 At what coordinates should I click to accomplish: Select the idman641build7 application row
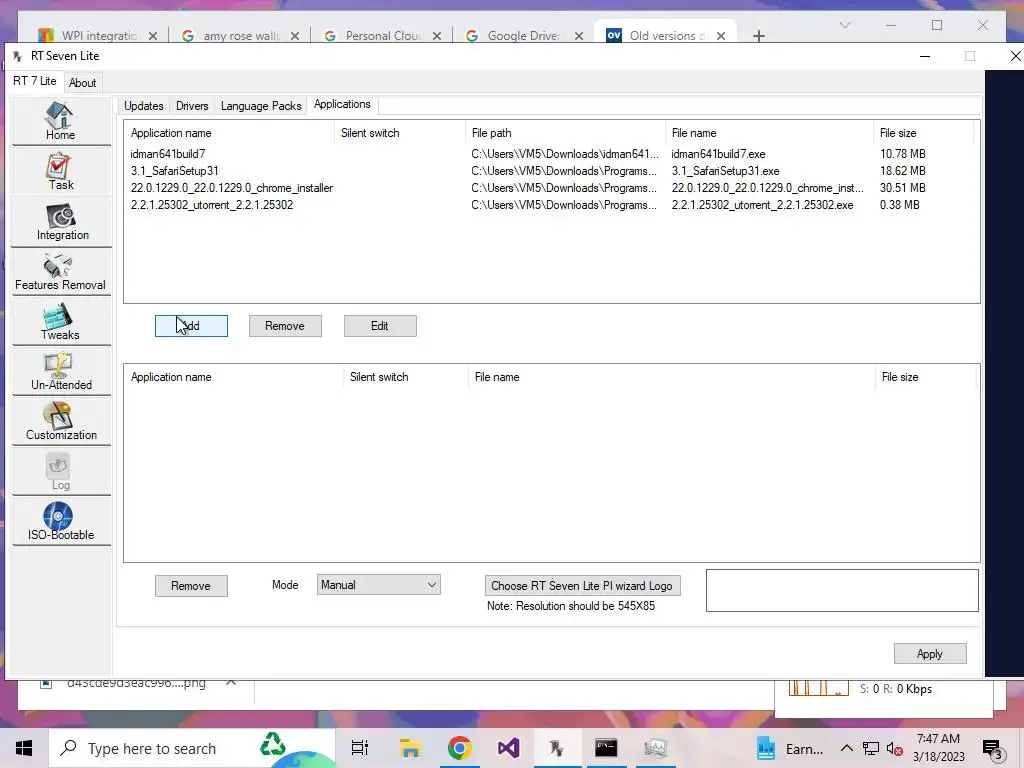pos(551,153)
